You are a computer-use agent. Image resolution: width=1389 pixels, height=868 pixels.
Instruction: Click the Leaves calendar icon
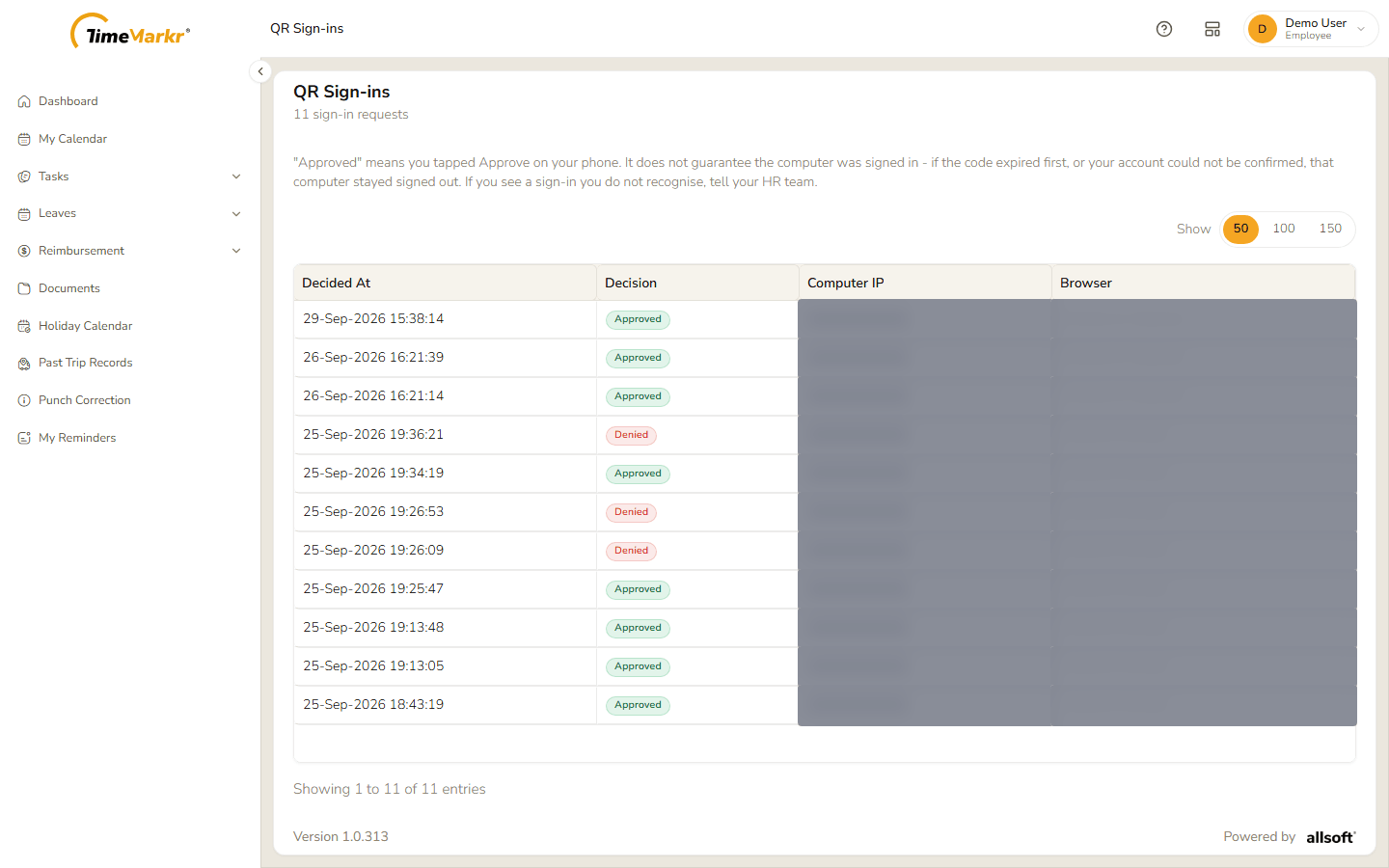point(24,214)
